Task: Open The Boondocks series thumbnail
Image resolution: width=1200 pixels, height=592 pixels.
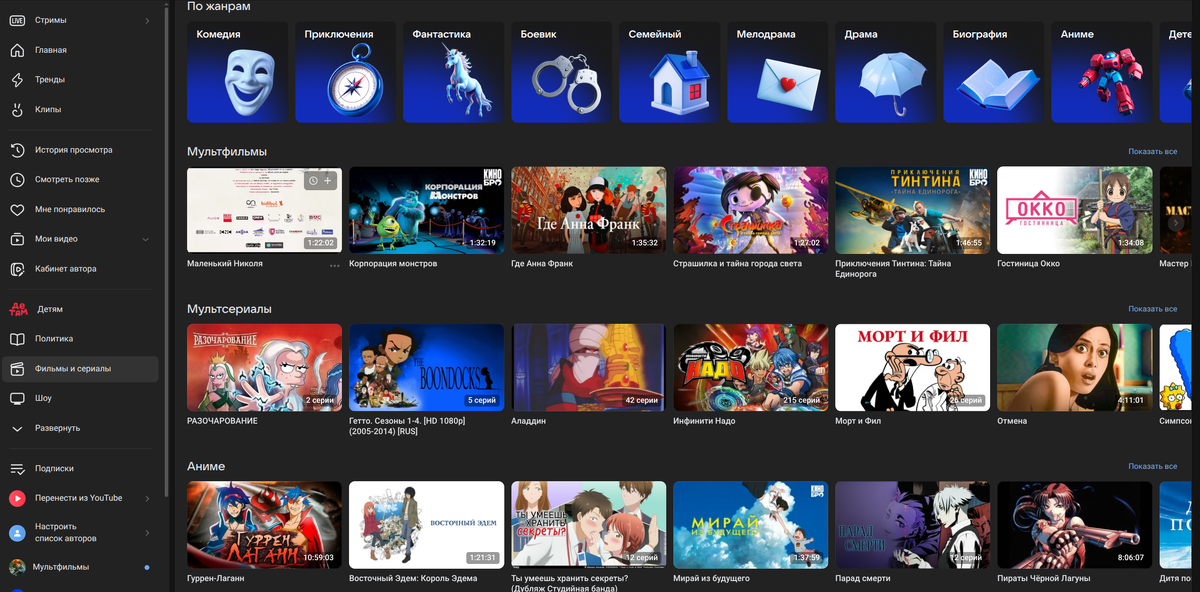Action: point(426,367)
